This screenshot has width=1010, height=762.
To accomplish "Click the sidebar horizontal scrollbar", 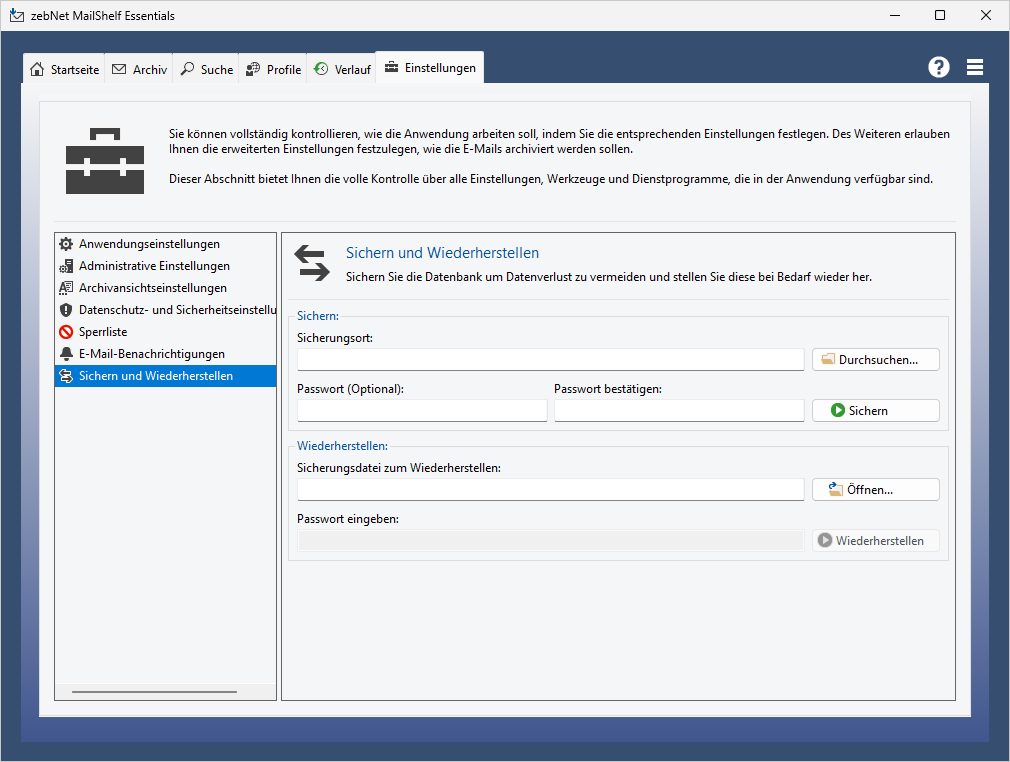I will point(154,691).
